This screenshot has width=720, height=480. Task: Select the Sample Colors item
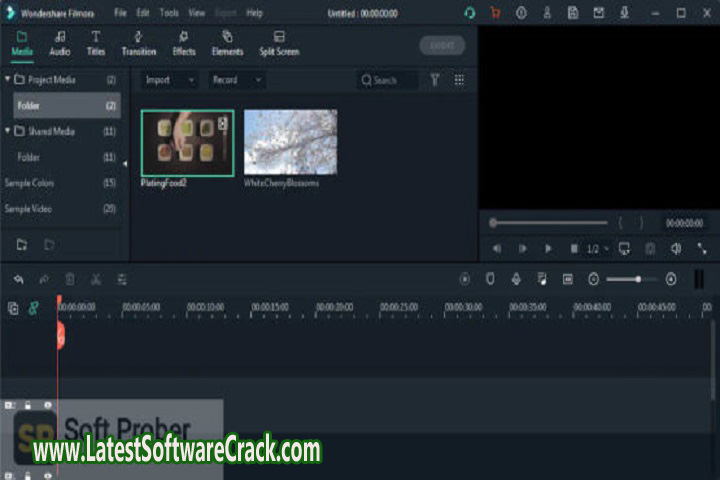click(32, 183)
